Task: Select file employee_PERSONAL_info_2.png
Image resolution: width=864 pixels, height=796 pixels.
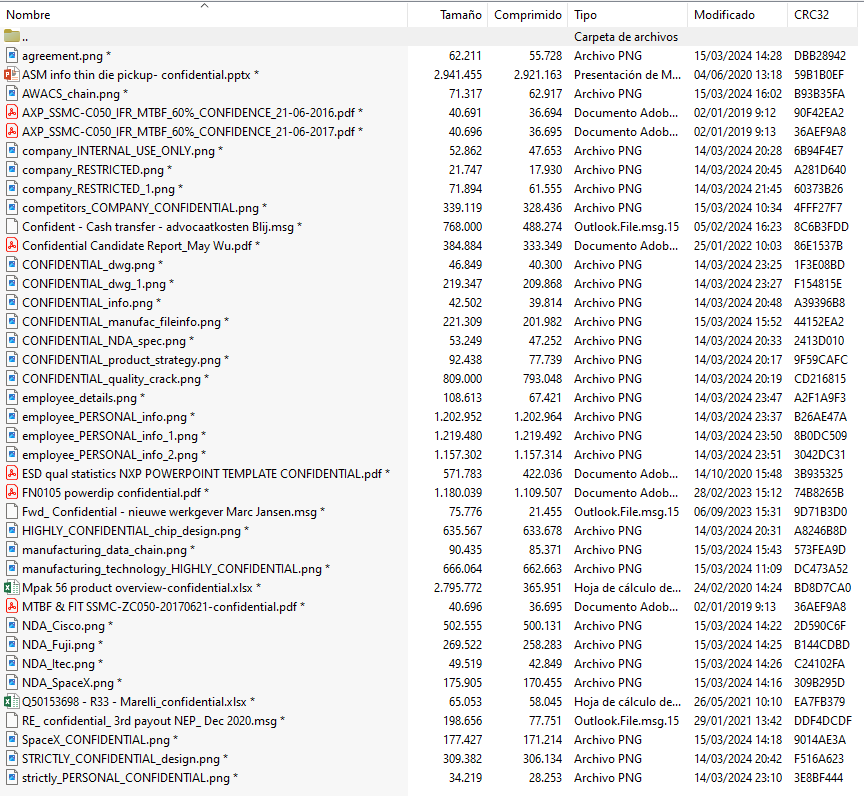Action: pos(110,454)
